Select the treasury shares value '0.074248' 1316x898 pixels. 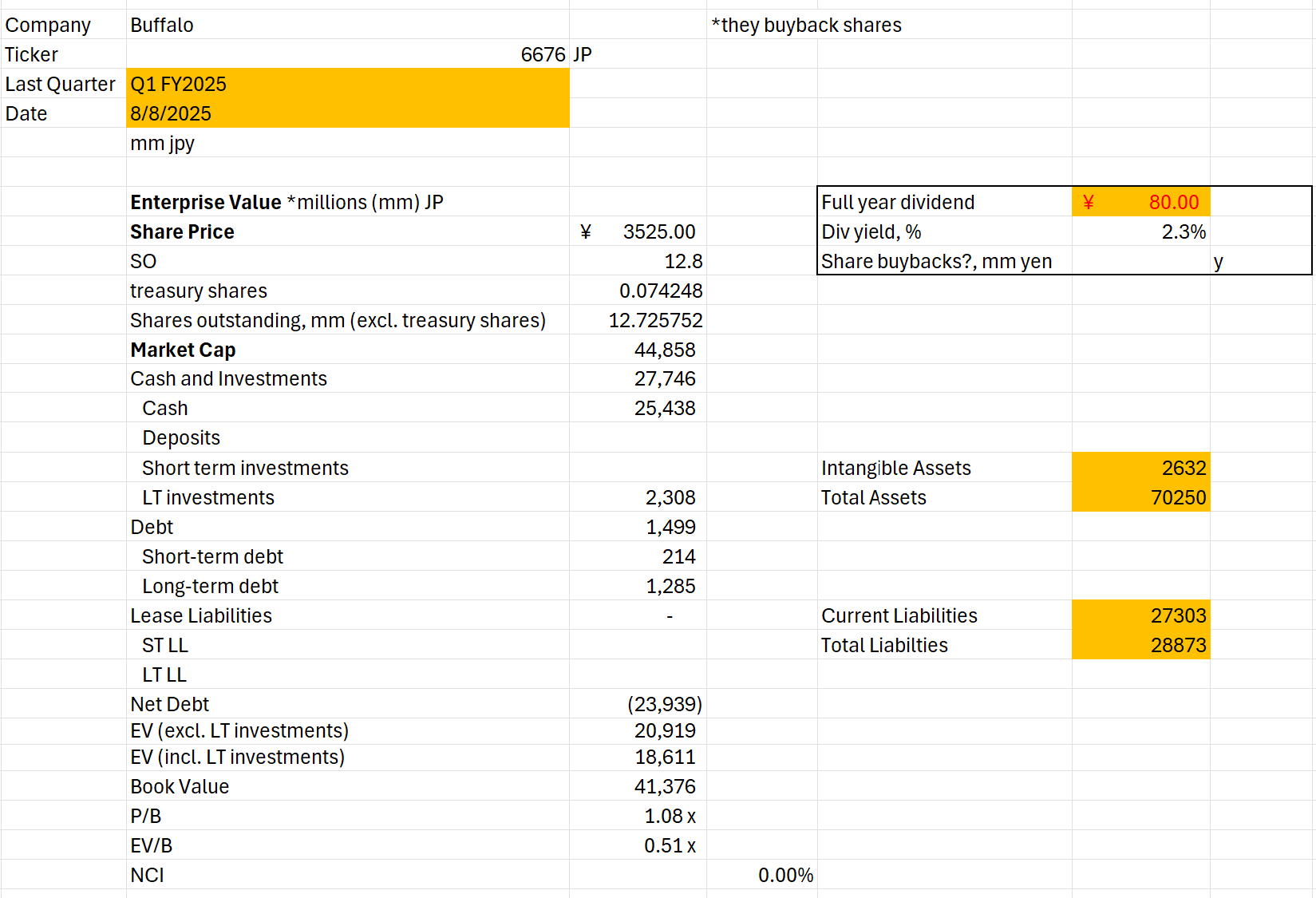(x=638, y=291)
